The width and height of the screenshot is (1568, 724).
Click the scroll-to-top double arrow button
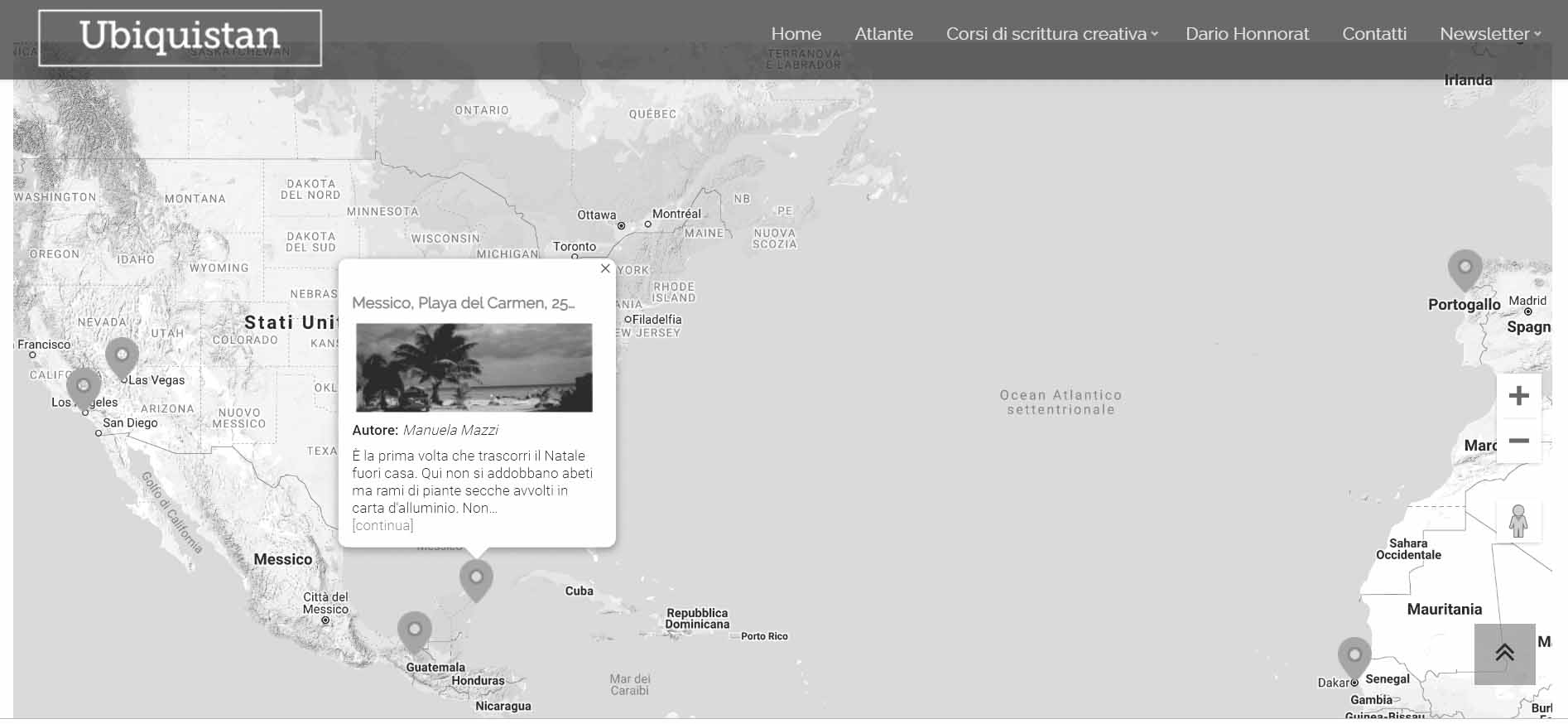click(1504, 654)
